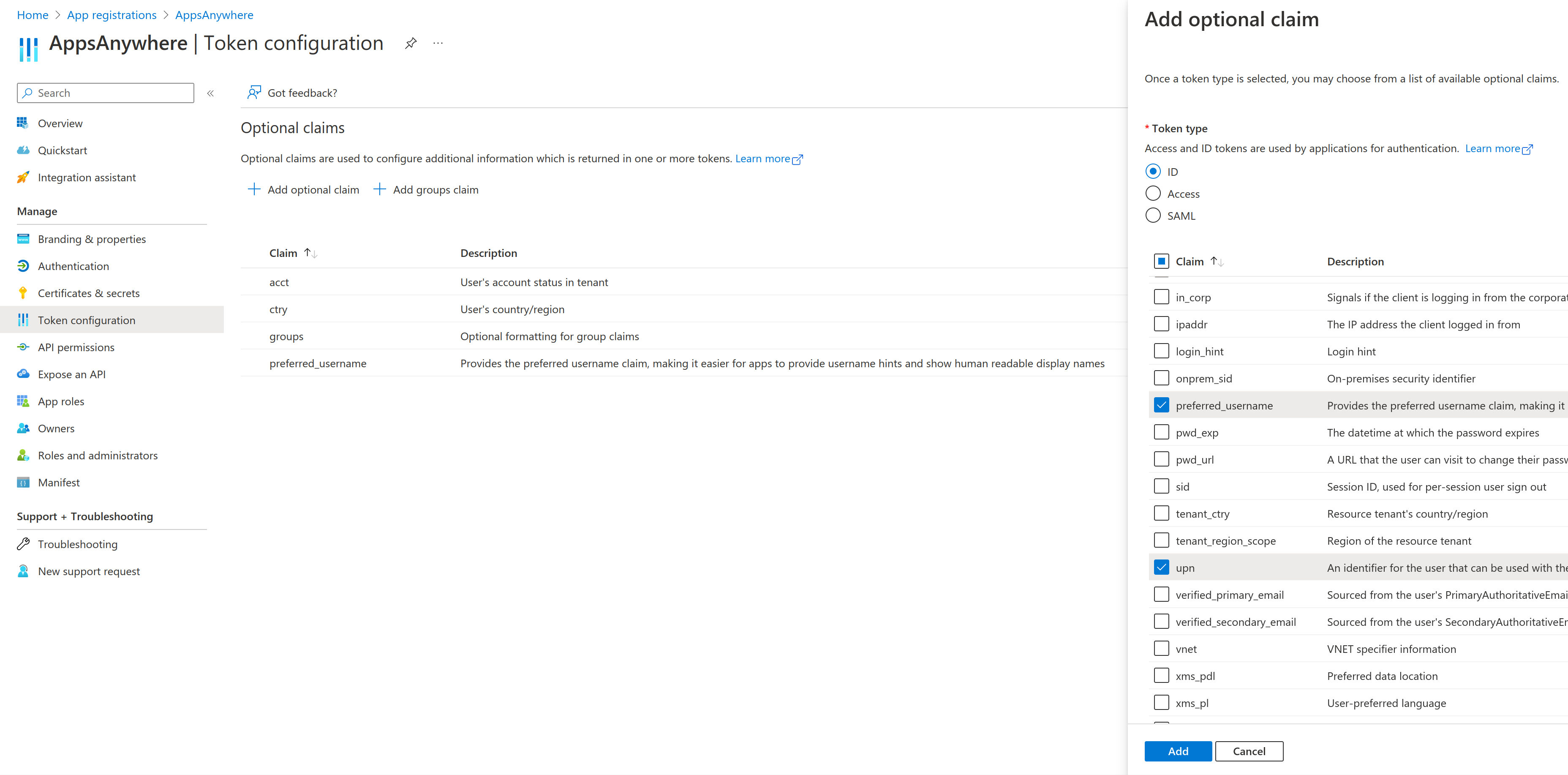Open the Authentication sidebar icon
This screenshot has width=1568, height=775.
(x=23, y=266)
